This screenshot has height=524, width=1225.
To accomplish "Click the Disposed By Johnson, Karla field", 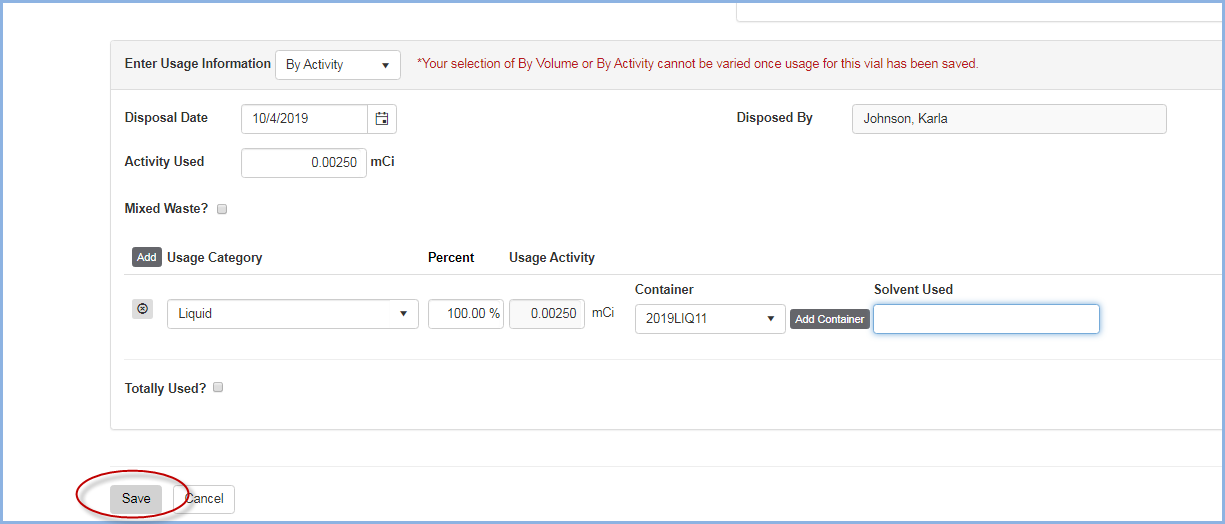I will [x=1009, y=119].
